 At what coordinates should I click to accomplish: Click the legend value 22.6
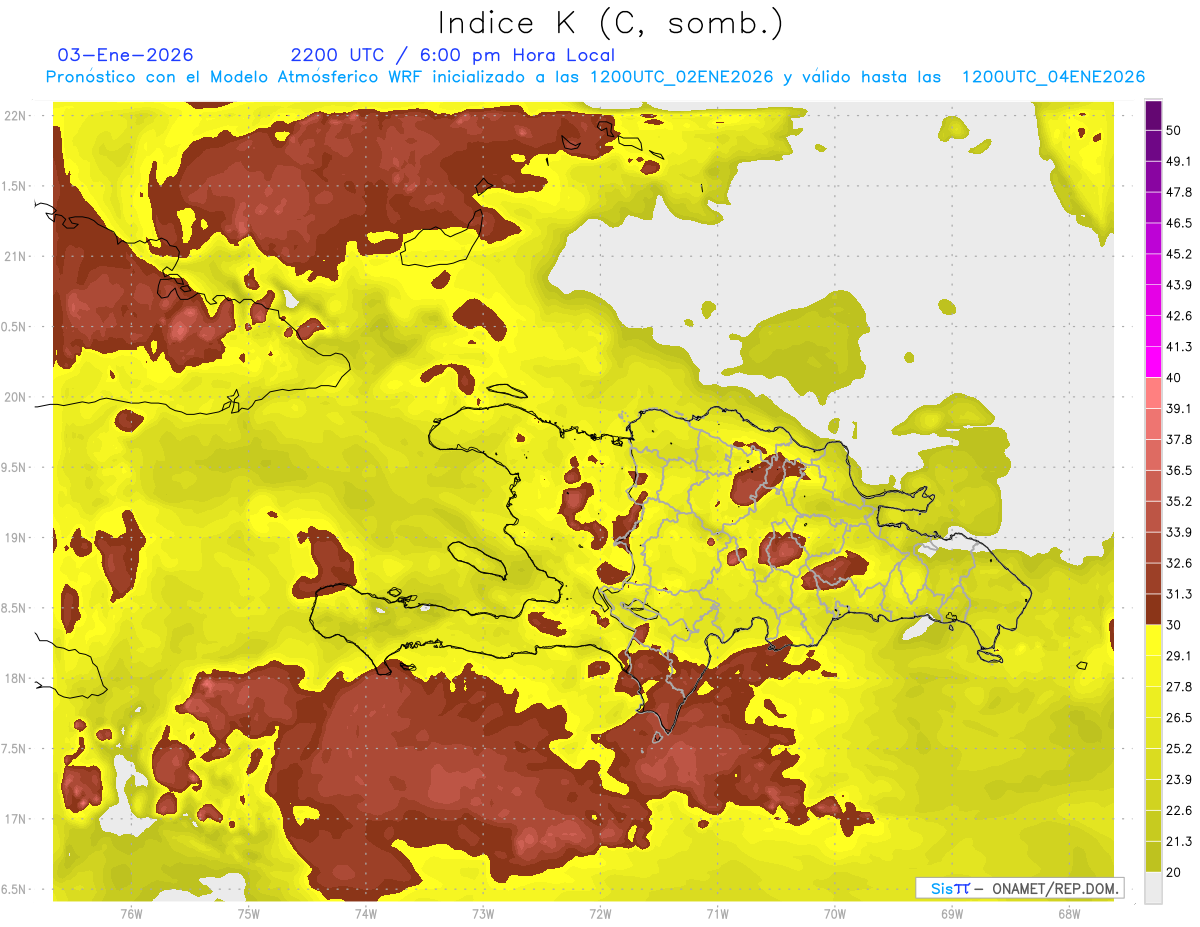(1179, 810)
